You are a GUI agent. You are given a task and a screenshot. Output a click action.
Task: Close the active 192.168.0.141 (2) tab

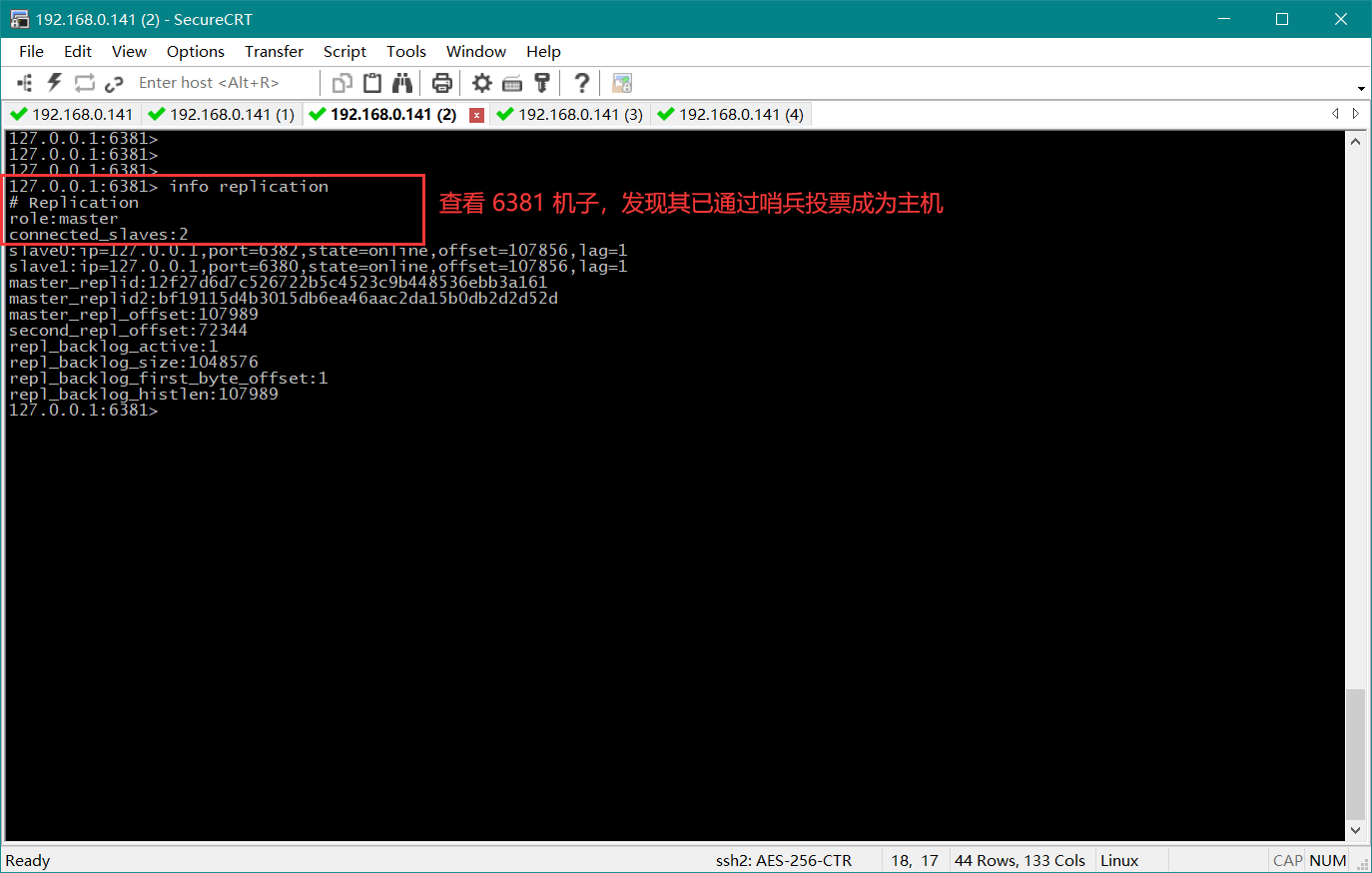click(477, 115)
